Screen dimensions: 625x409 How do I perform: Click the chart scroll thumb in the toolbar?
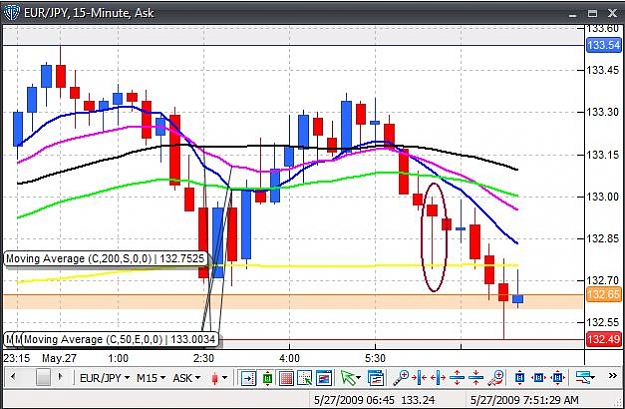(43, 377)
